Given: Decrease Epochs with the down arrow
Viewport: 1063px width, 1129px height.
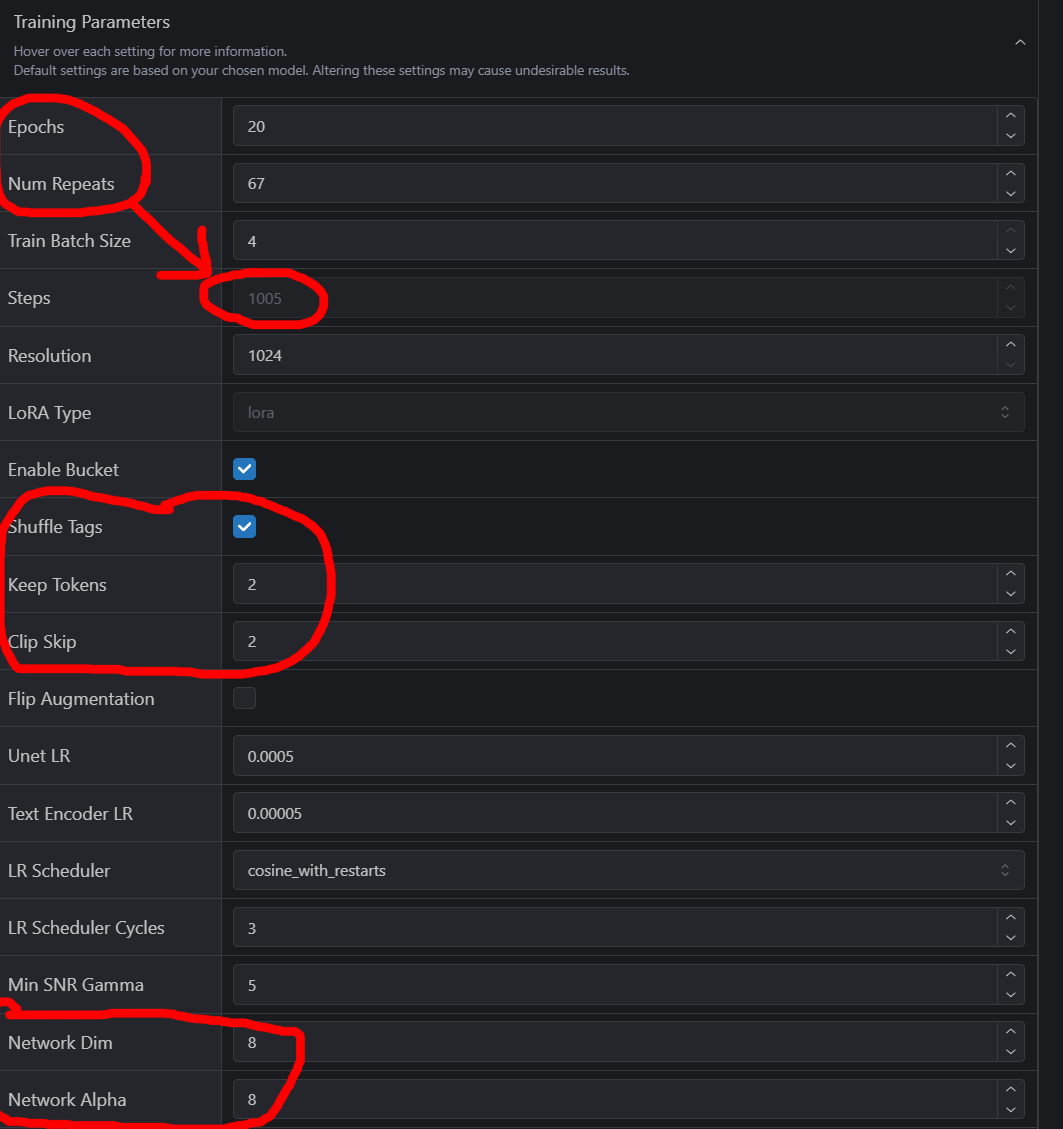Looking at the screenshot, I should (x=1010, y=136).
